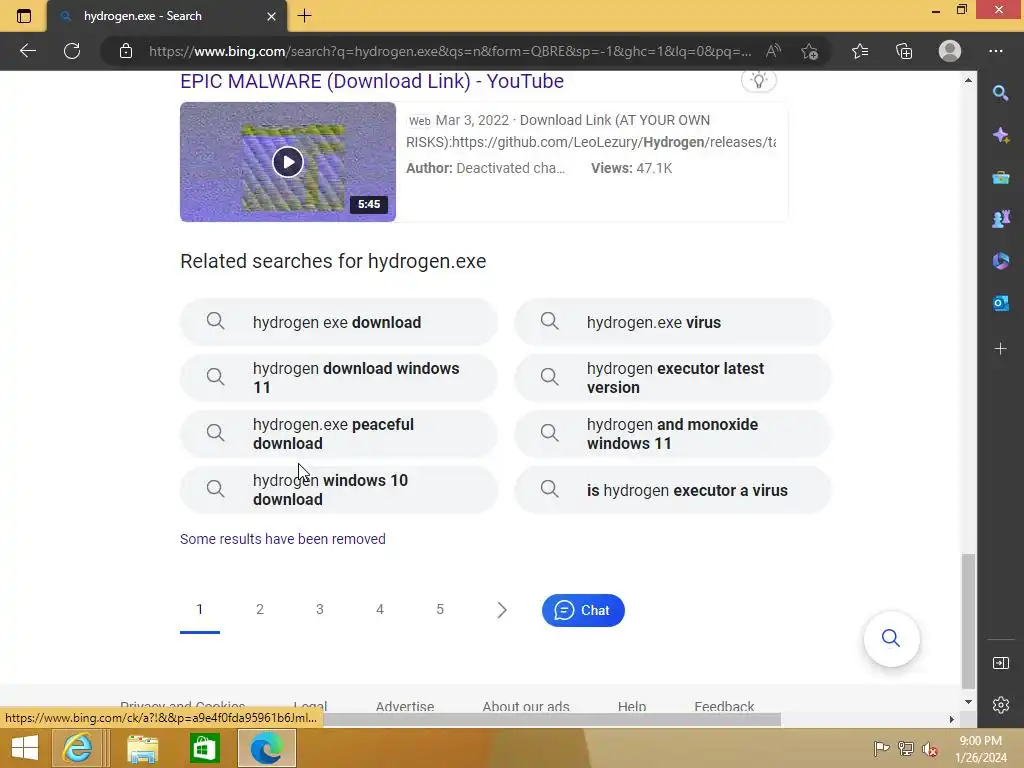1024x768 pixels.
Task: Open the Copilot sparkle sidebar icon
Action: [x=1000, y=135]
